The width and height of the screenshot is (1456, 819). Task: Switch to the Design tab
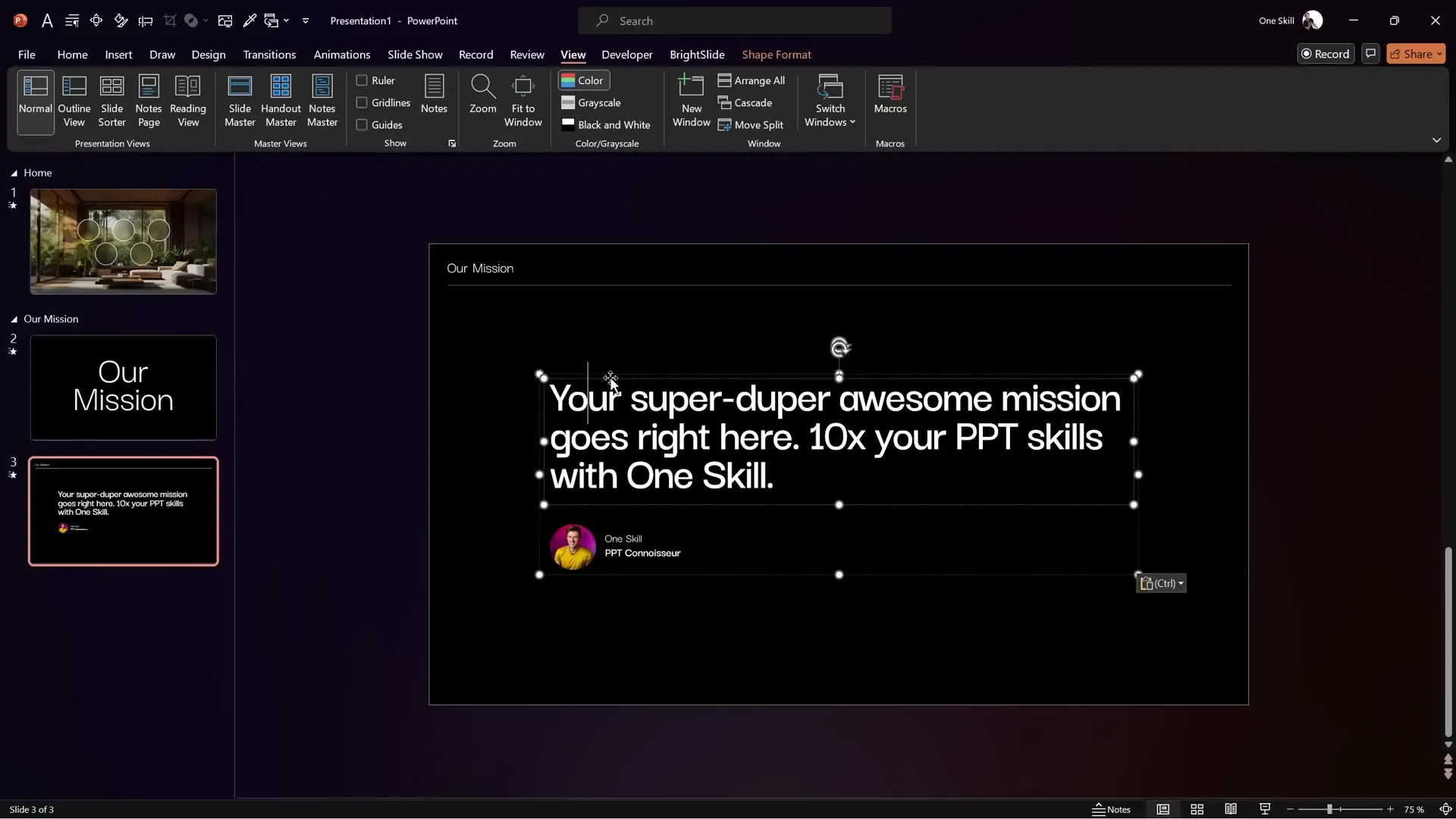click(209, 55)
